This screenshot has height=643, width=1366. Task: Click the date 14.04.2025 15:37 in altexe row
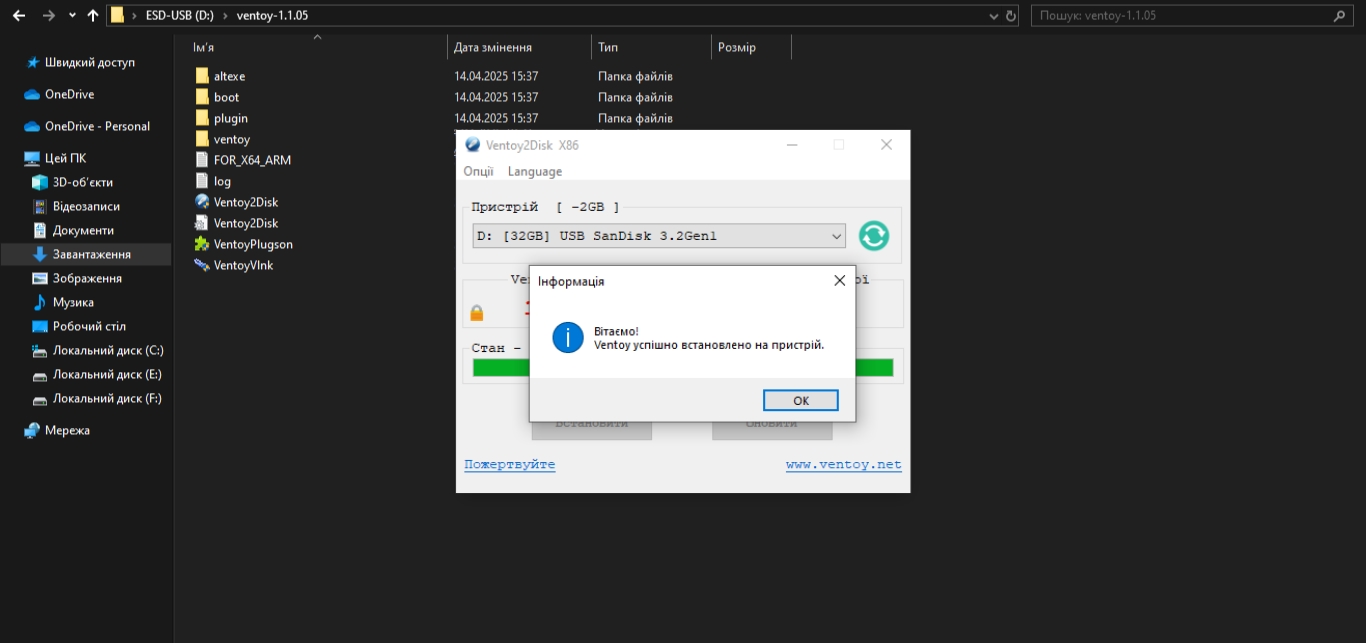pos(496,76)
